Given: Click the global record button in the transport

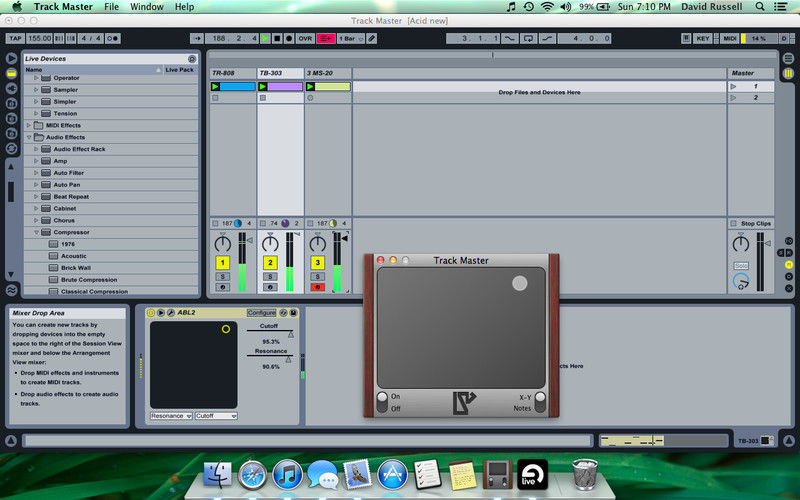Looking at the screenshot, I should pos(289,38).
